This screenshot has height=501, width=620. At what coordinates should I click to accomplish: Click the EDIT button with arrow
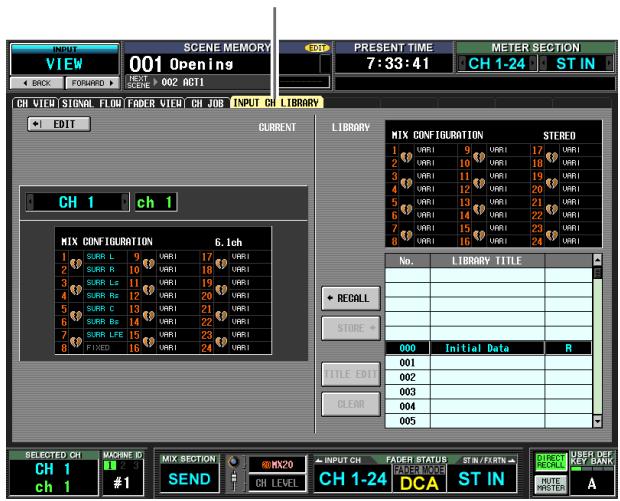(59, 124)
